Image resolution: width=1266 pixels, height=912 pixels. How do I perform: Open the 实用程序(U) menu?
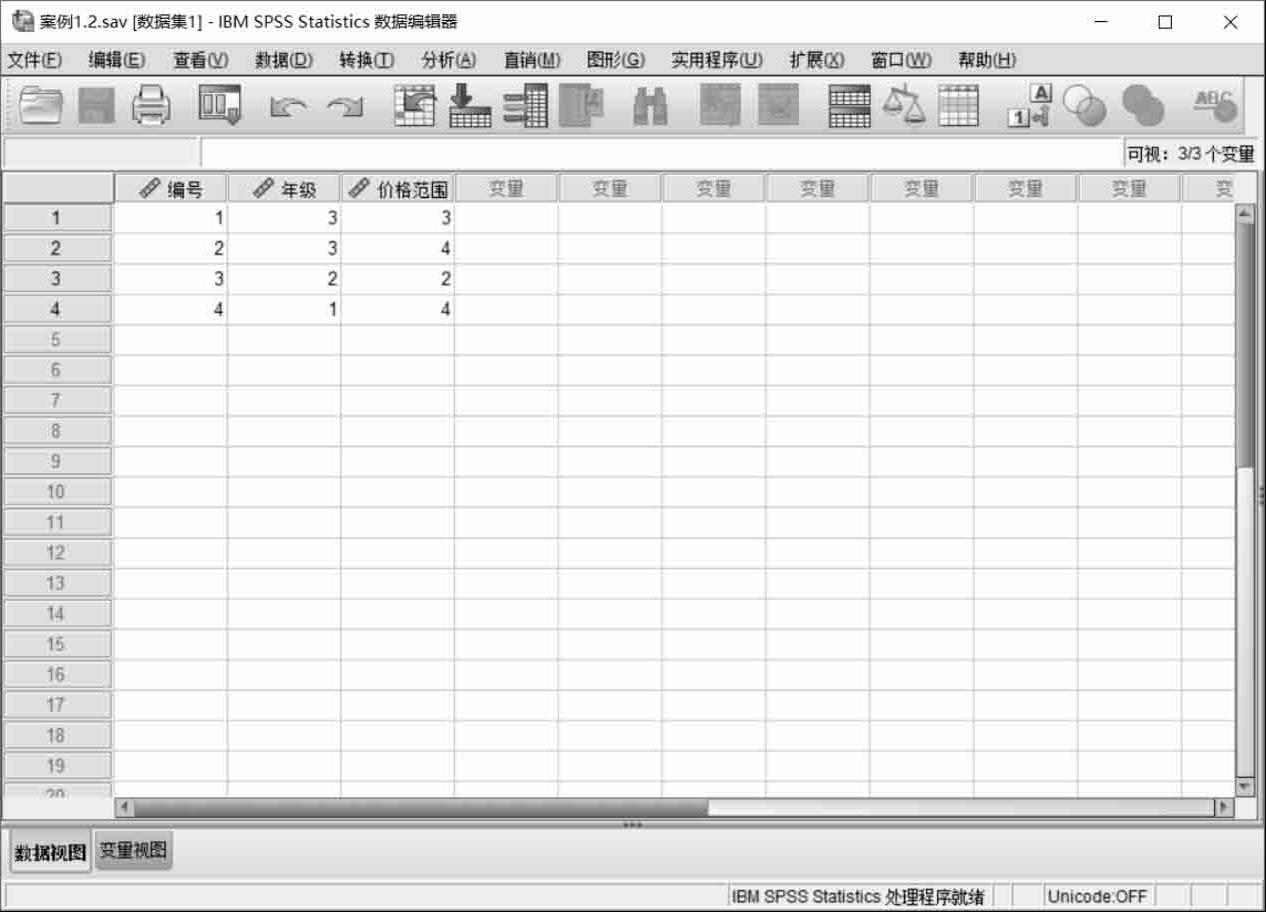pyautogui.click(x=717, y=60)
